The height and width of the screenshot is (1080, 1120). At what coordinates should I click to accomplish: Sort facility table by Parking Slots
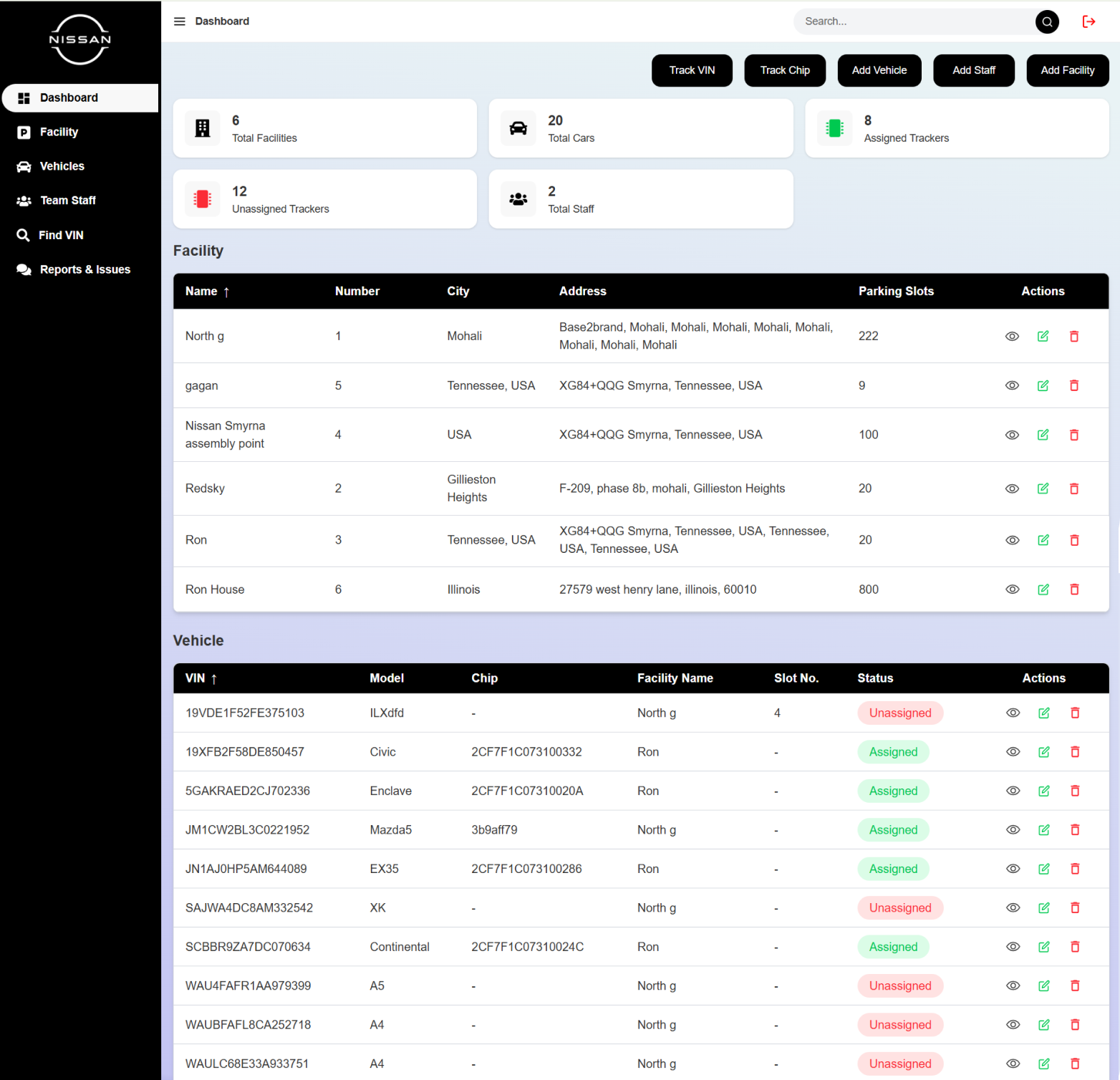coord(896,291)
